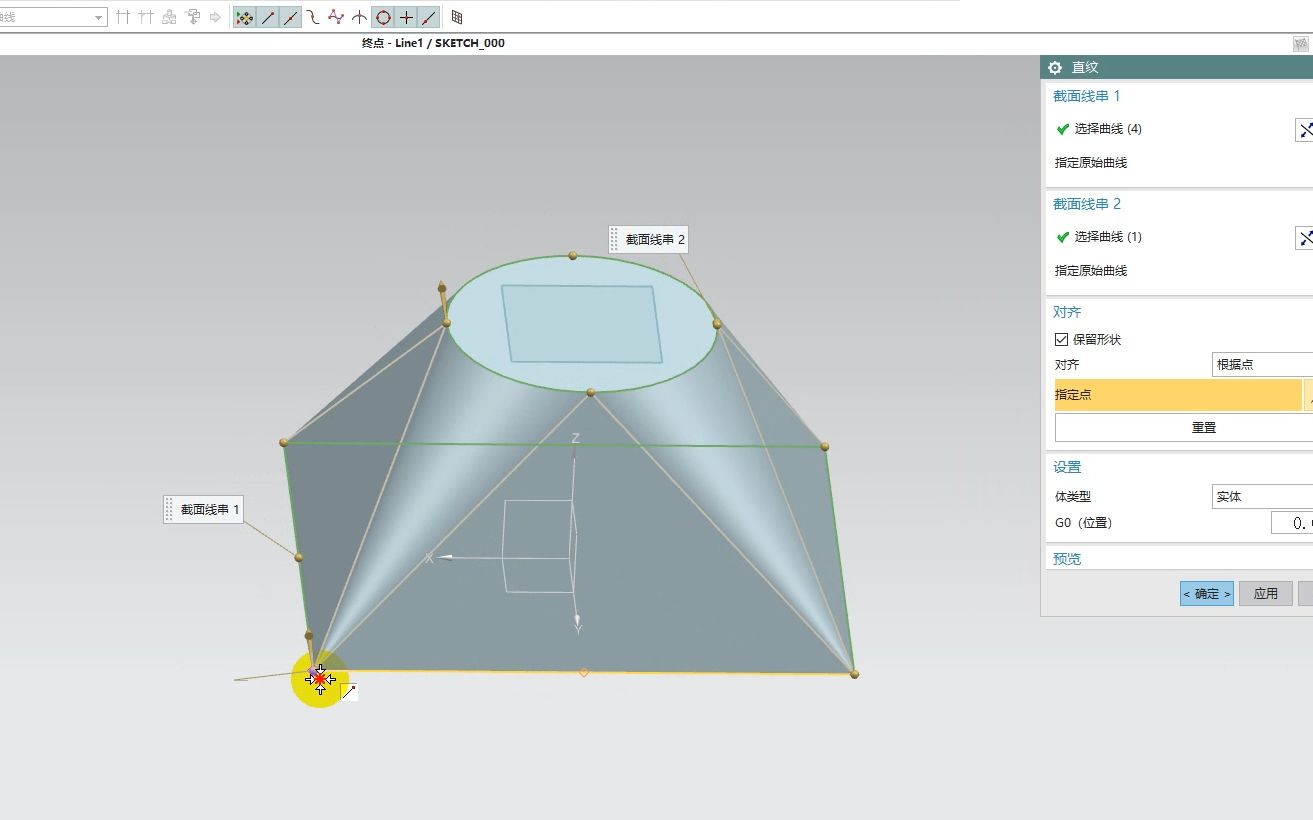Screen dimensions: 1313x820
Task: Reverse direction for 截面线串 1
Action: point(1305,130)
